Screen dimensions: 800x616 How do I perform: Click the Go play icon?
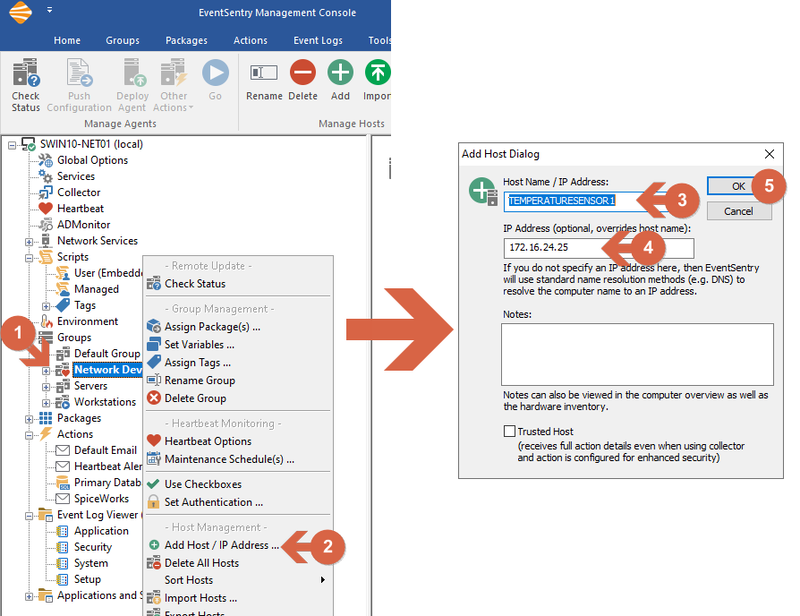tap(215, 73)
